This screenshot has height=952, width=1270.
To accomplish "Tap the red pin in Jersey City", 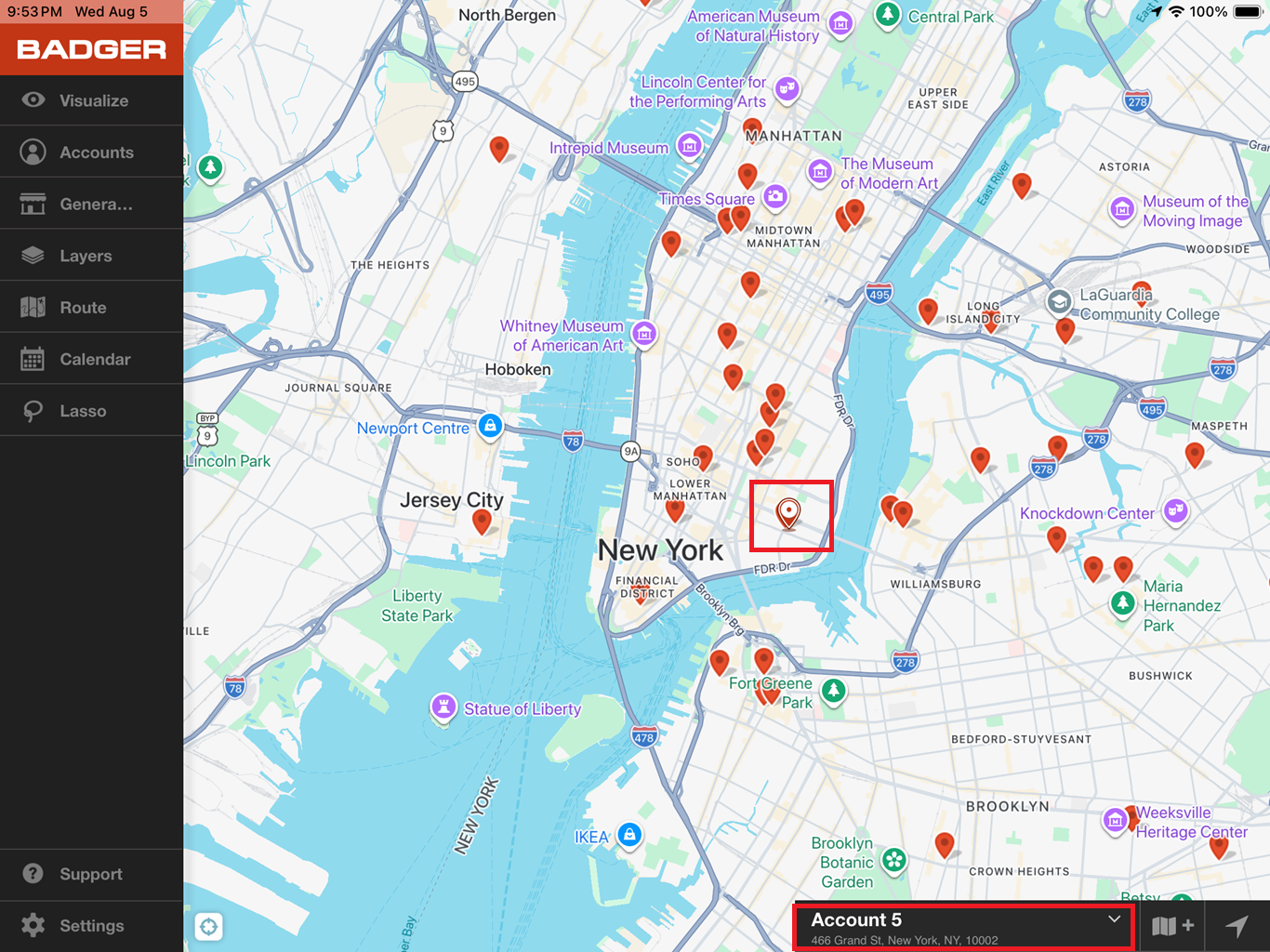I will (x=482, y=522).
